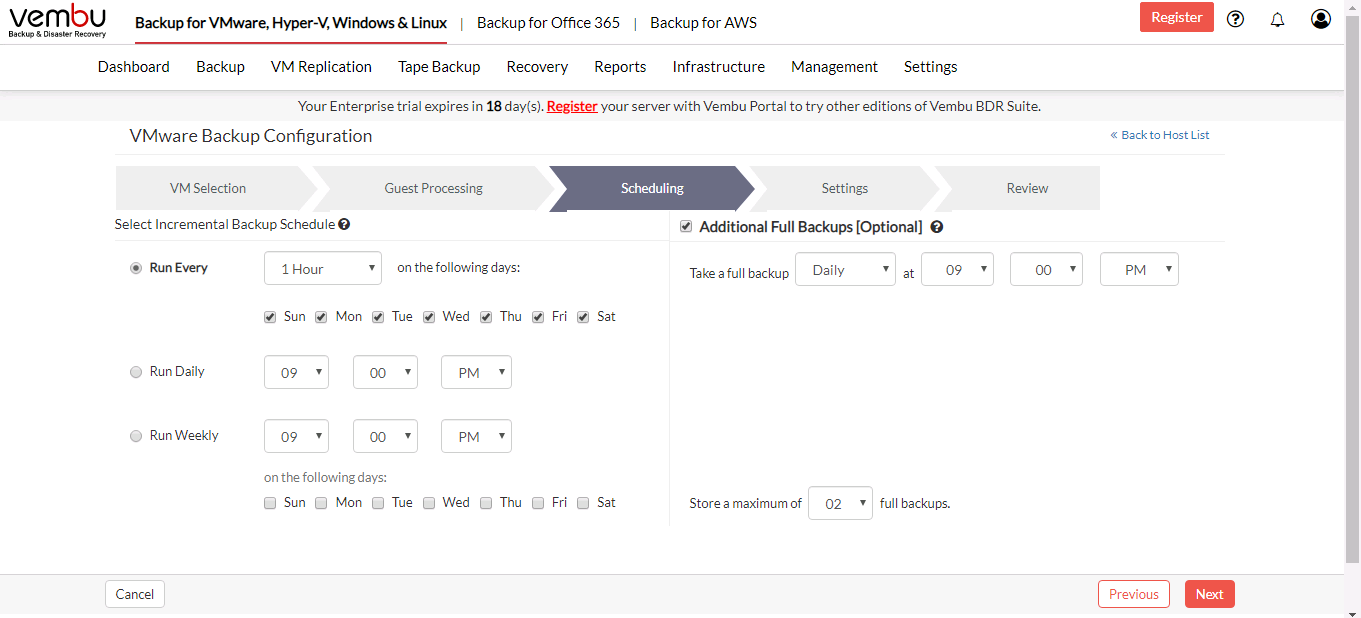1361x618 pixels.
Task: Open the Settings menu in navigation bar
Action: coord(930,67)
